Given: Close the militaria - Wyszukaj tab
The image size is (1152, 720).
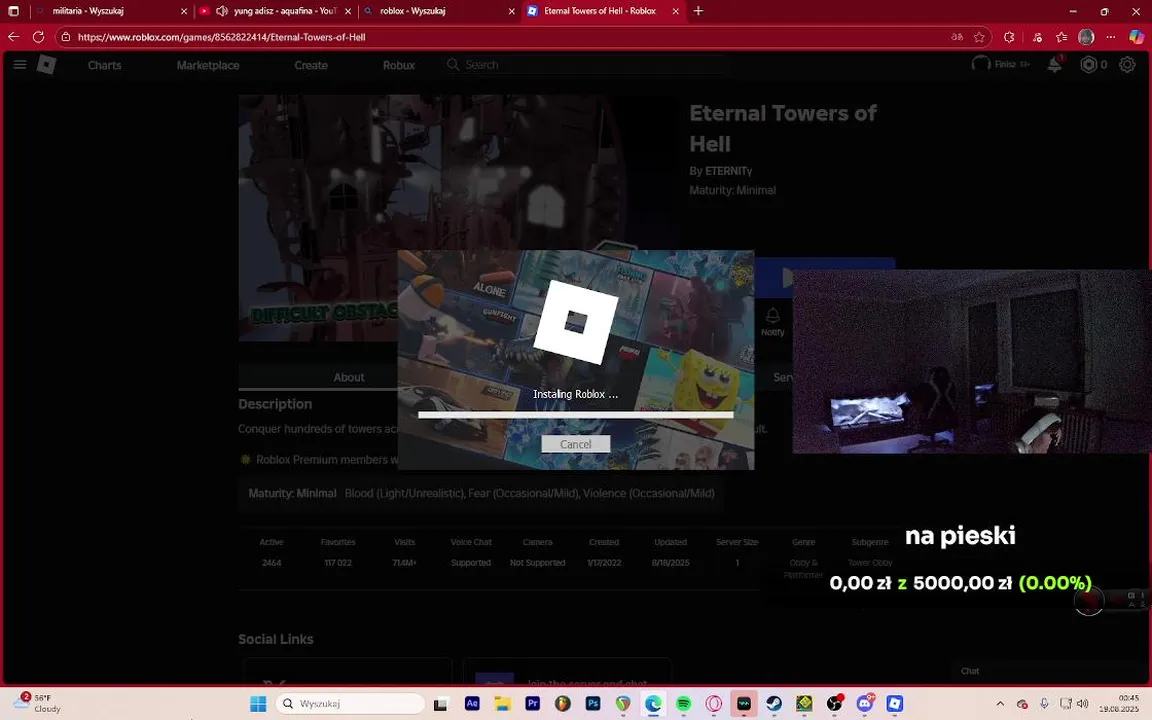Looking at the screenshot, I should (184, 11).
